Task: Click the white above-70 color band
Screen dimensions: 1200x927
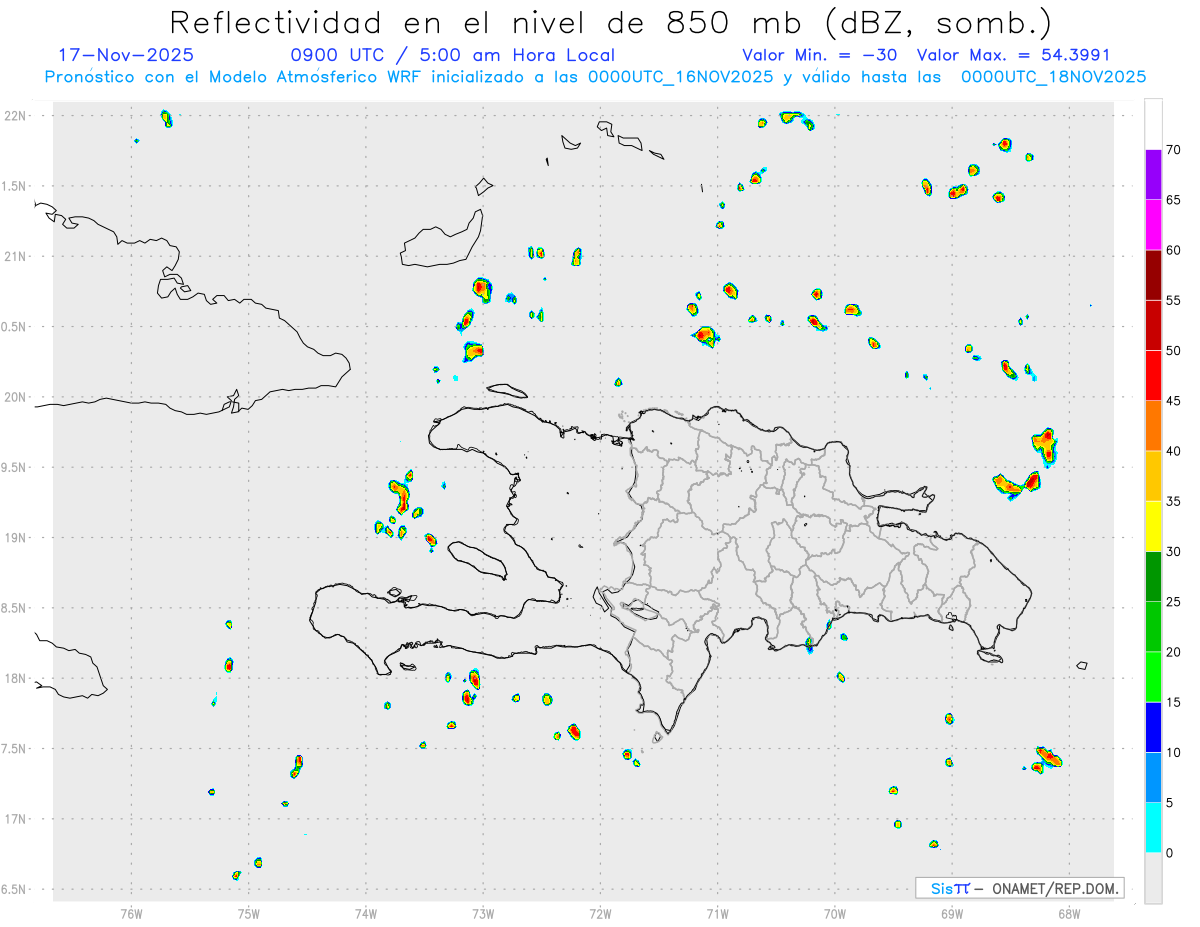Action: point(1153,125)
